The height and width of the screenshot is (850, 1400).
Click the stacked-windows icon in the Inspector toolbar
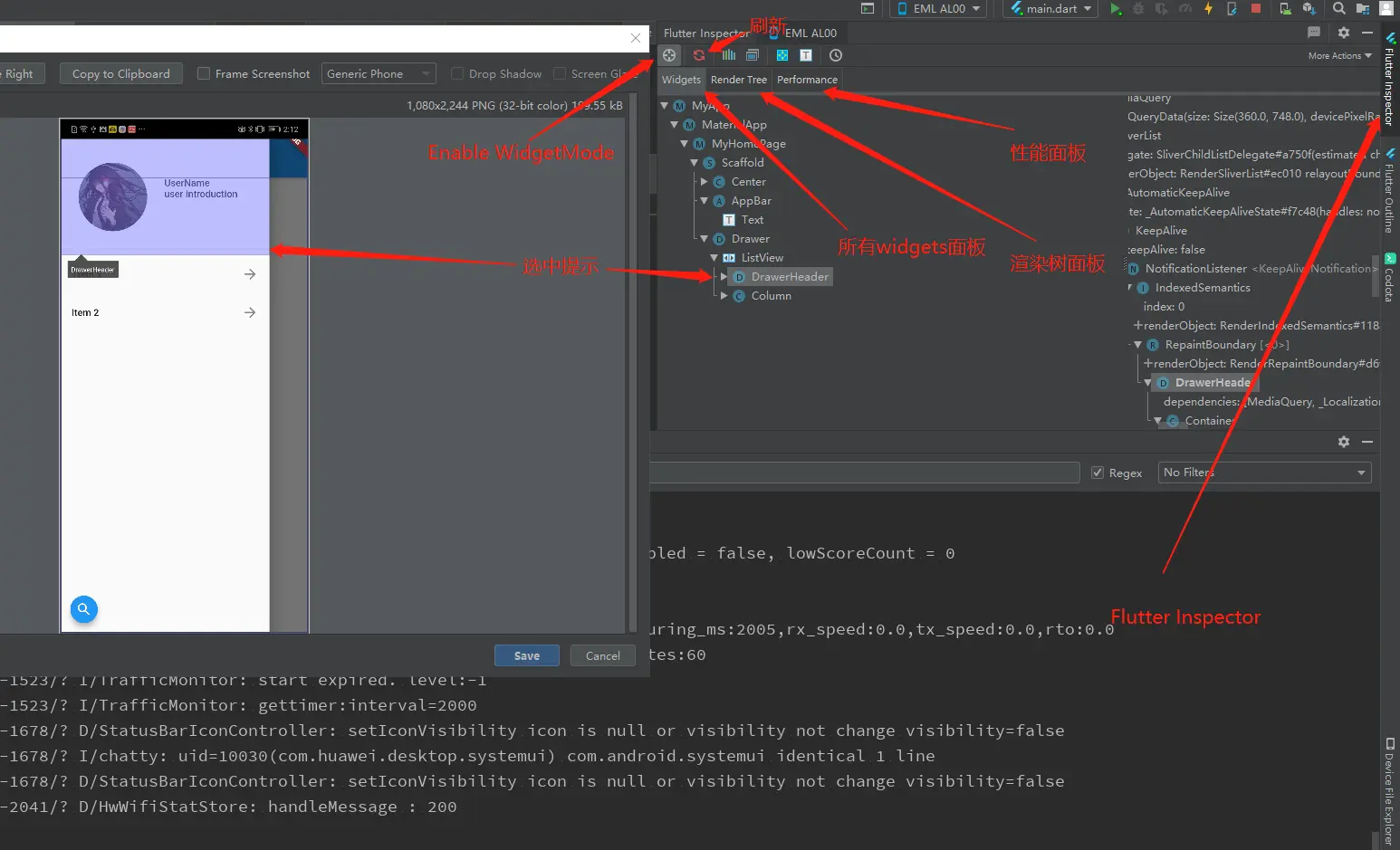click(752, 55)
